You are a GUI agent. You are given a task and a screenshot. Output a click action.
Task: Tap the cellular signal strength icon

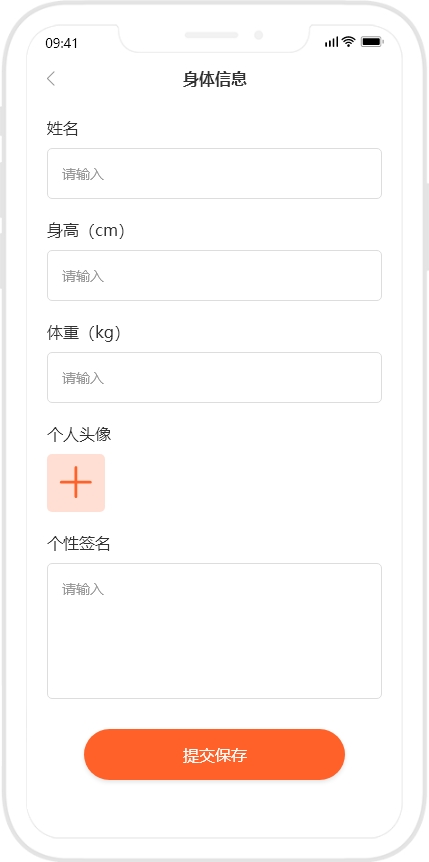pyautogui.click(x=331, y=42)
